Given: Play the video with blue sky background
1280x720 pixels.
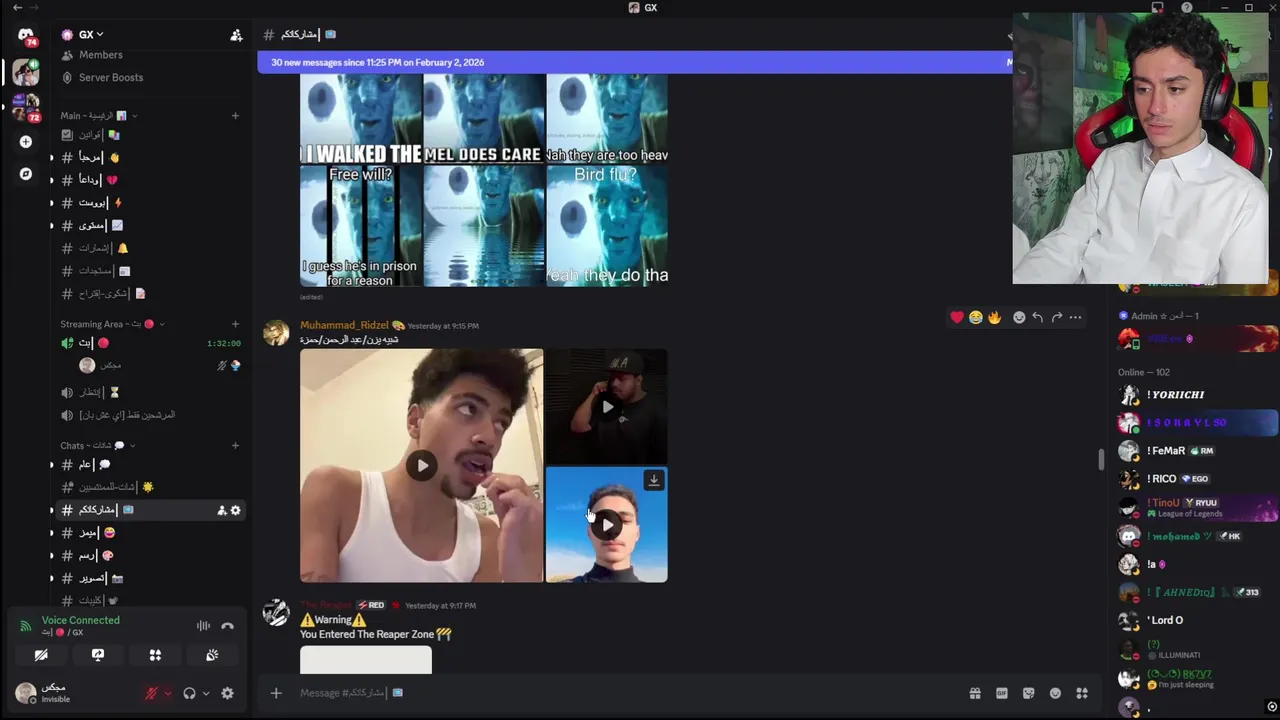Looking at the screenshot, I should [607, 525].
